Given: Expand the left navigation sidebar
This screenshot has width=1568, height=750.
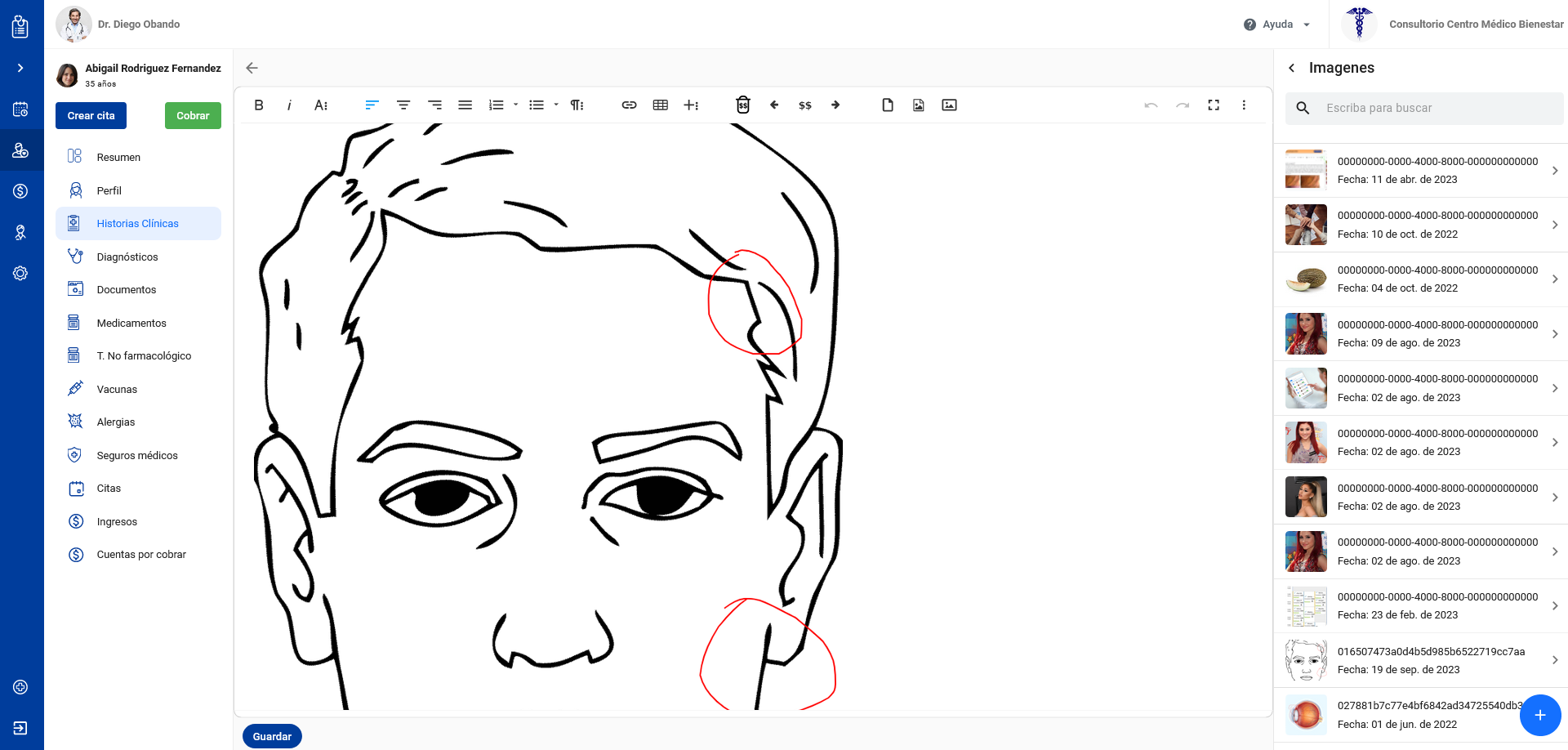Looking at the screenshot, I should coord(20,68).
